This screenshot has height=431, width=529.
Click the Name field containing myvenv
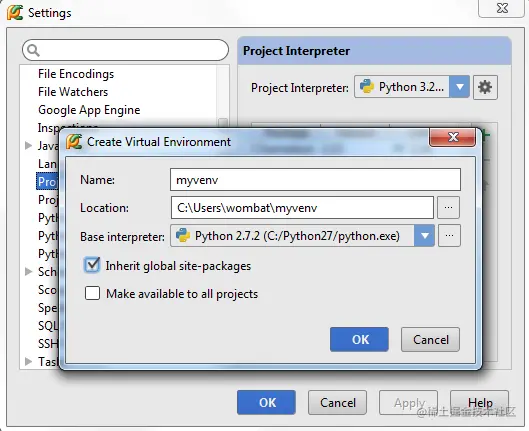click(315, 179)
